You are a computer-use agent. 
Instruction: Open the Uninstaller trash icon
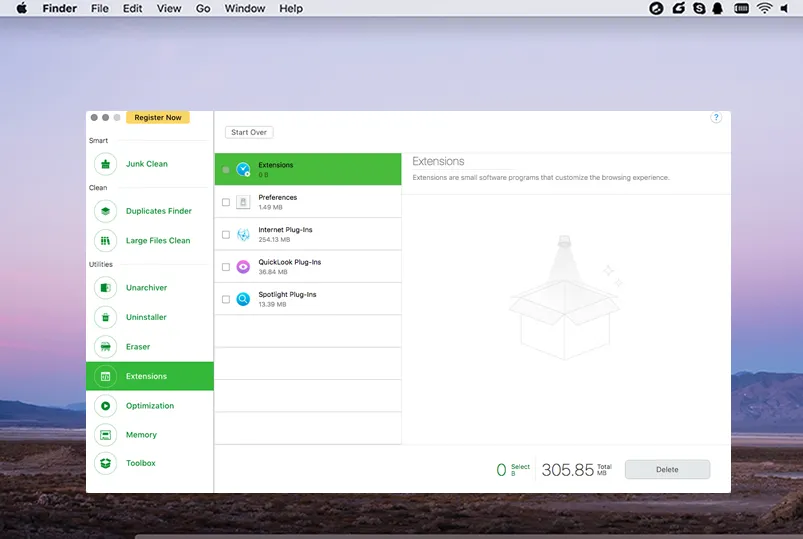106,317
